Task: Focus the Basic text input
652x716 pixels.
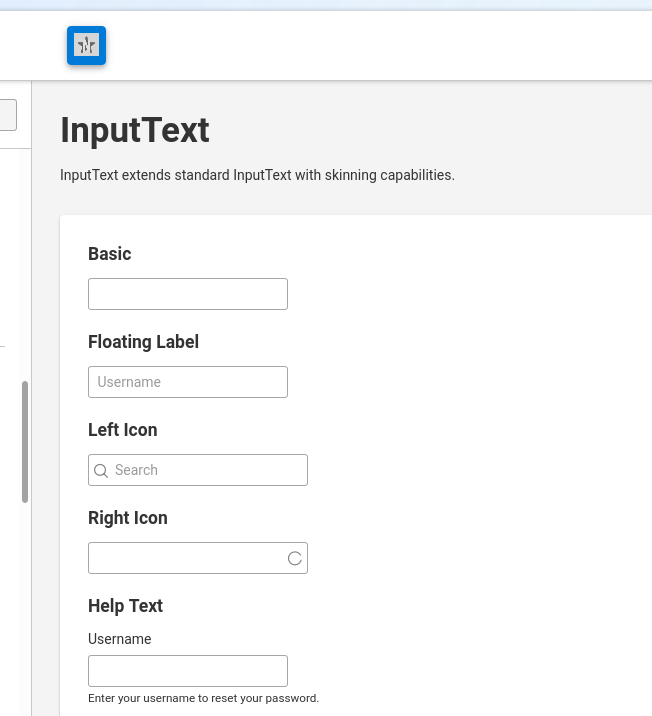Action: coord(188,294)
